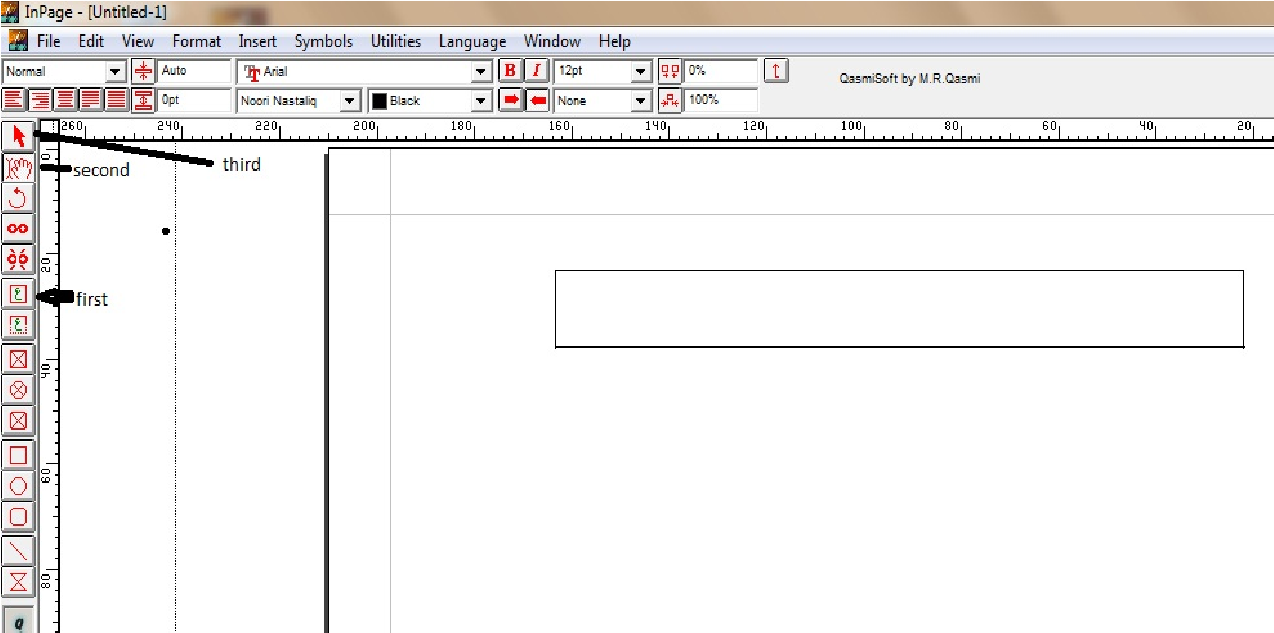Click the red up-arrow toolbar button

[776, 71]
